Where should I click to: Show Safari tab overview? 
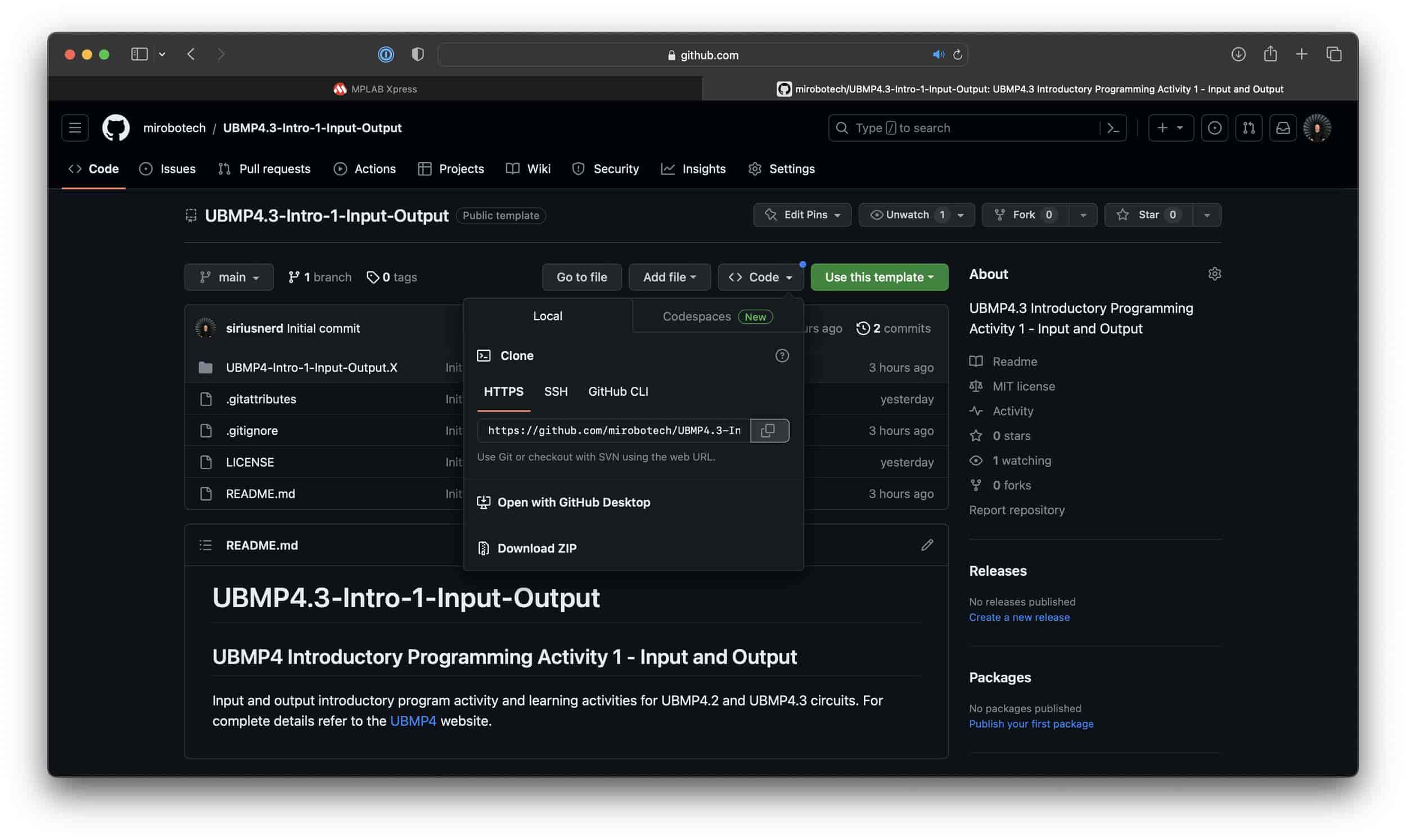pyautogui.click(x=1333, y=55)
